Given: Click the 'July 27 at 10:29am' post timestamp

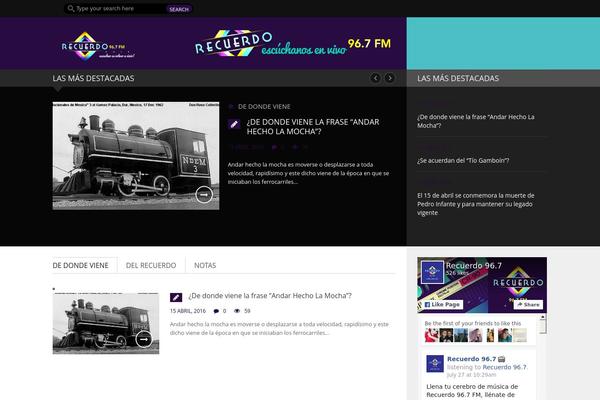Looking at the screenshot, I should point(471,375).
